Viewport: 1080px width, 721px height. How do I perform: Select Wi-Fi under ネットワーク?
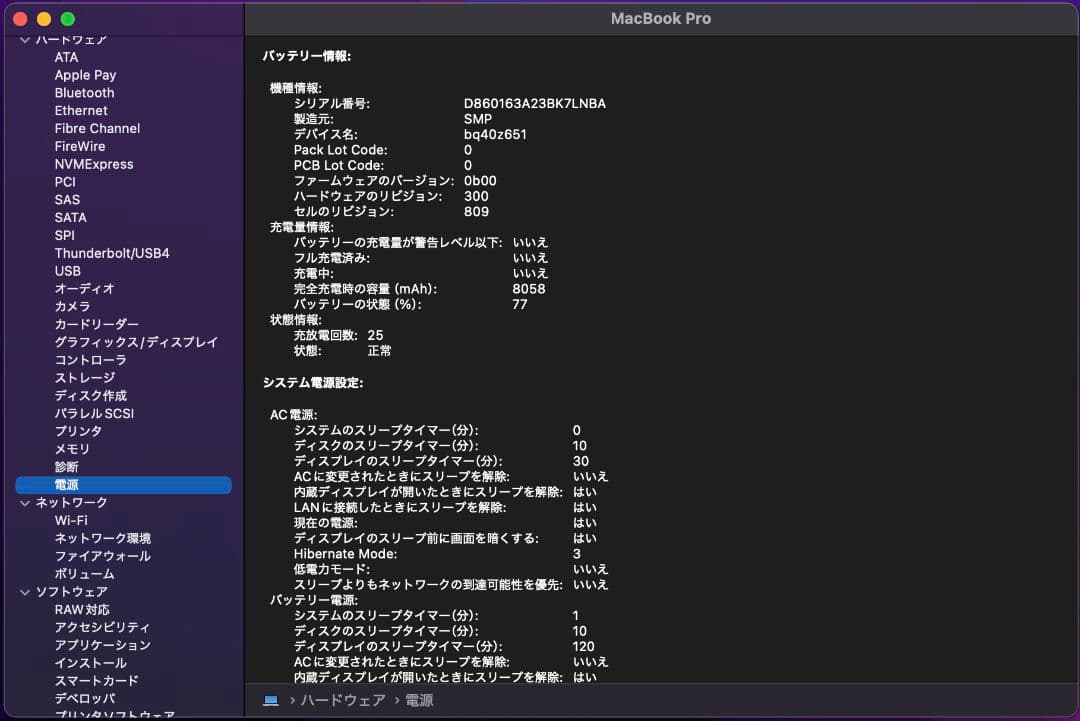(72, 520)
